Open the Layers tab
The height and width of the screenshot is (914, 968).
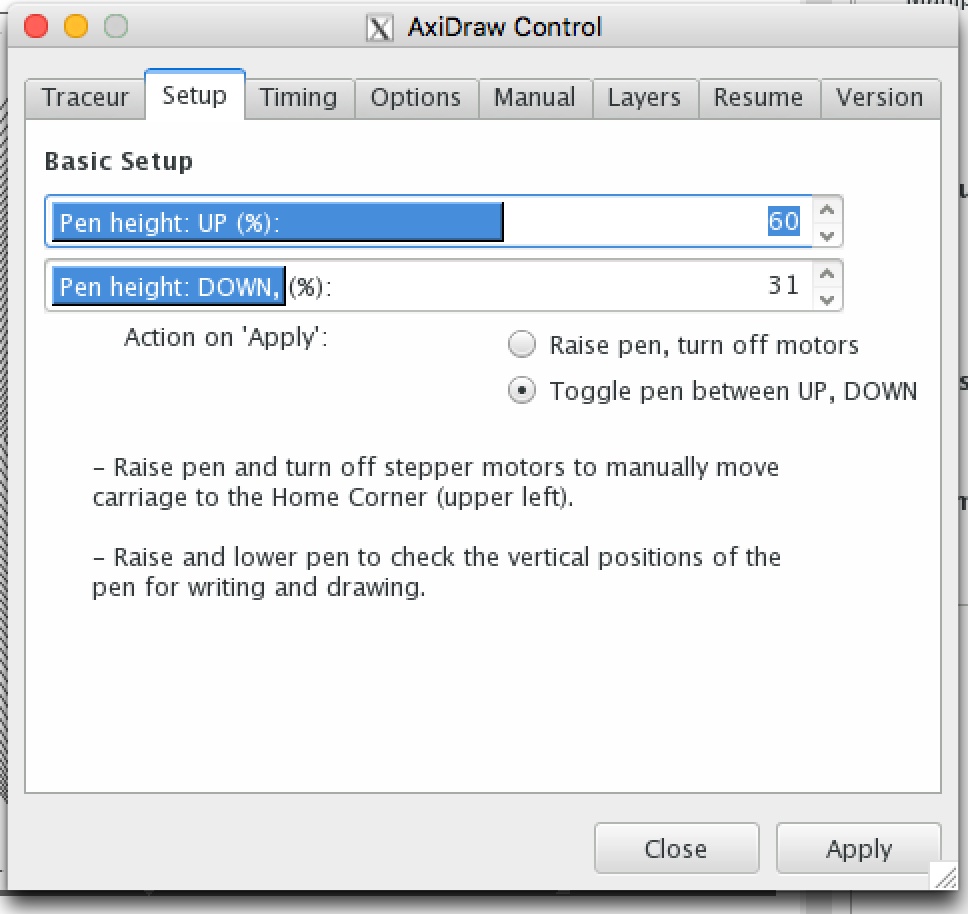pyautogui.click(x=645, y=98)
